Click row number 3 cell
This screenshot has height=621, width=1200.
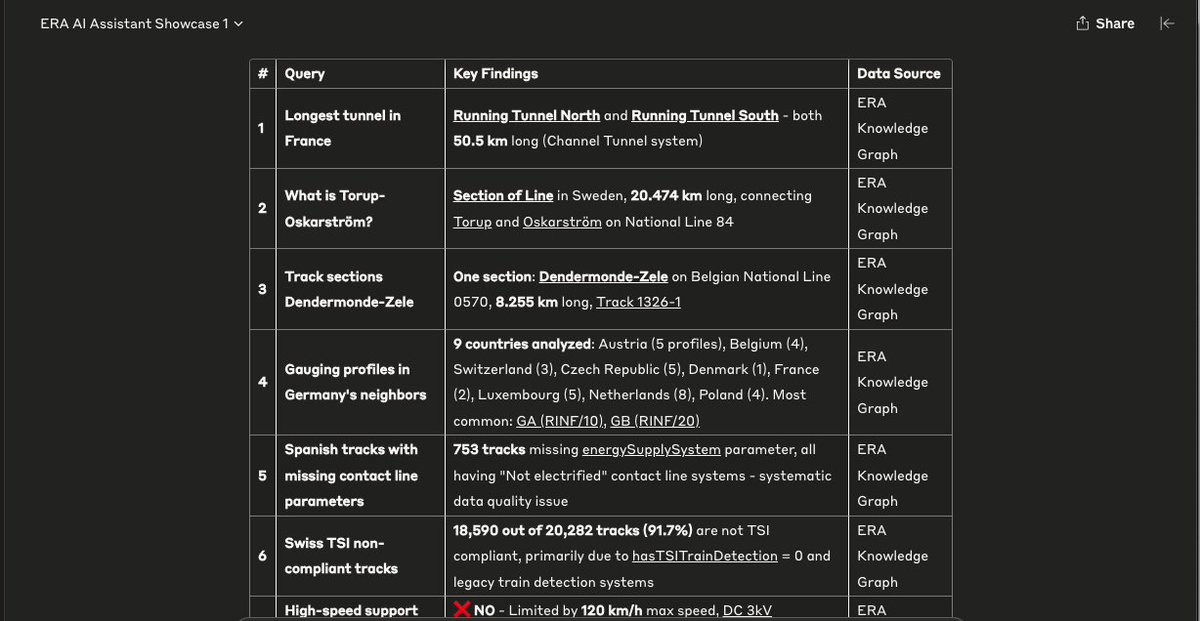(x=262, y=289)
